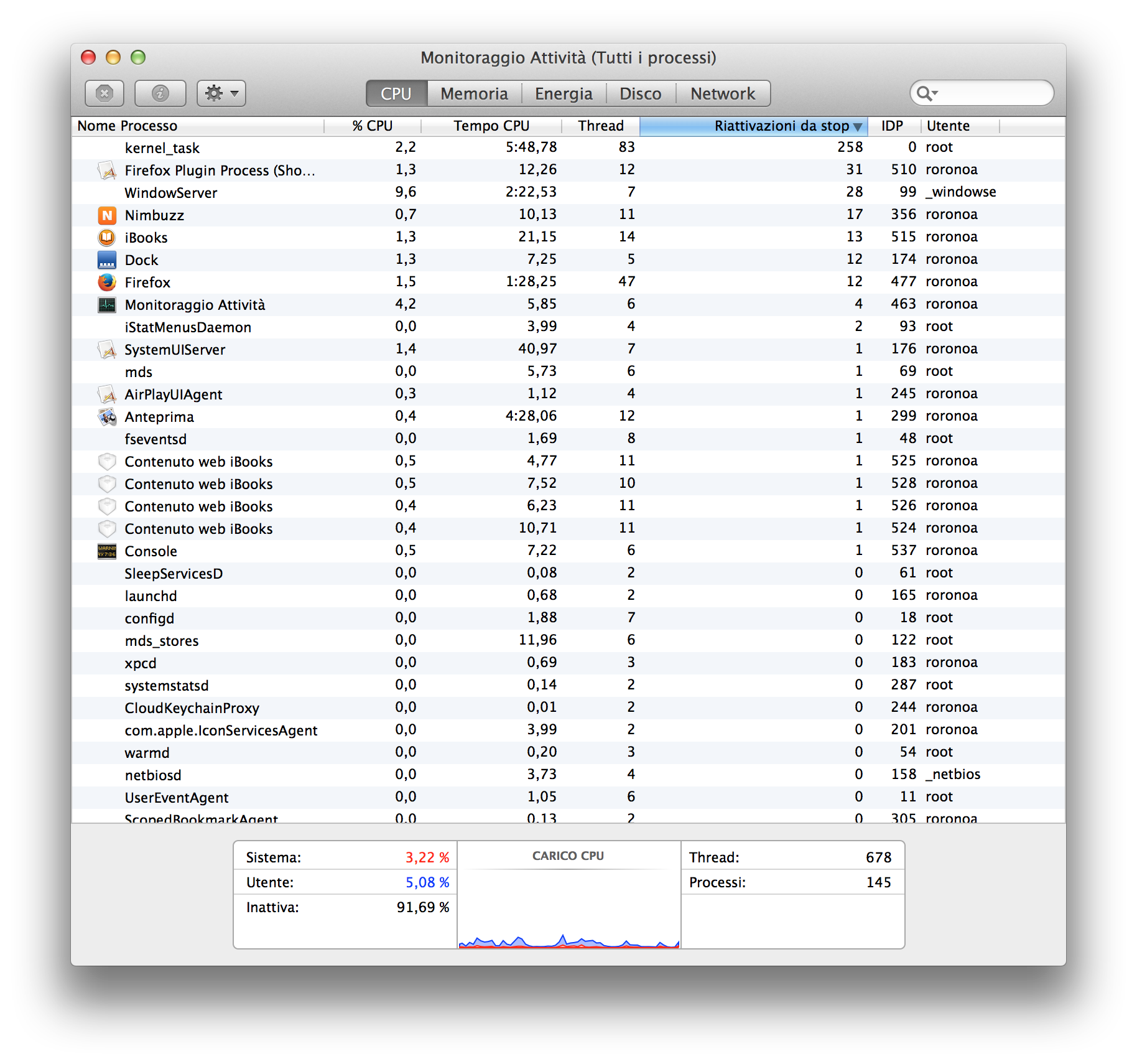
Task: Select the Console app icon
Action: pyautogui.click(x=107, y=551)
